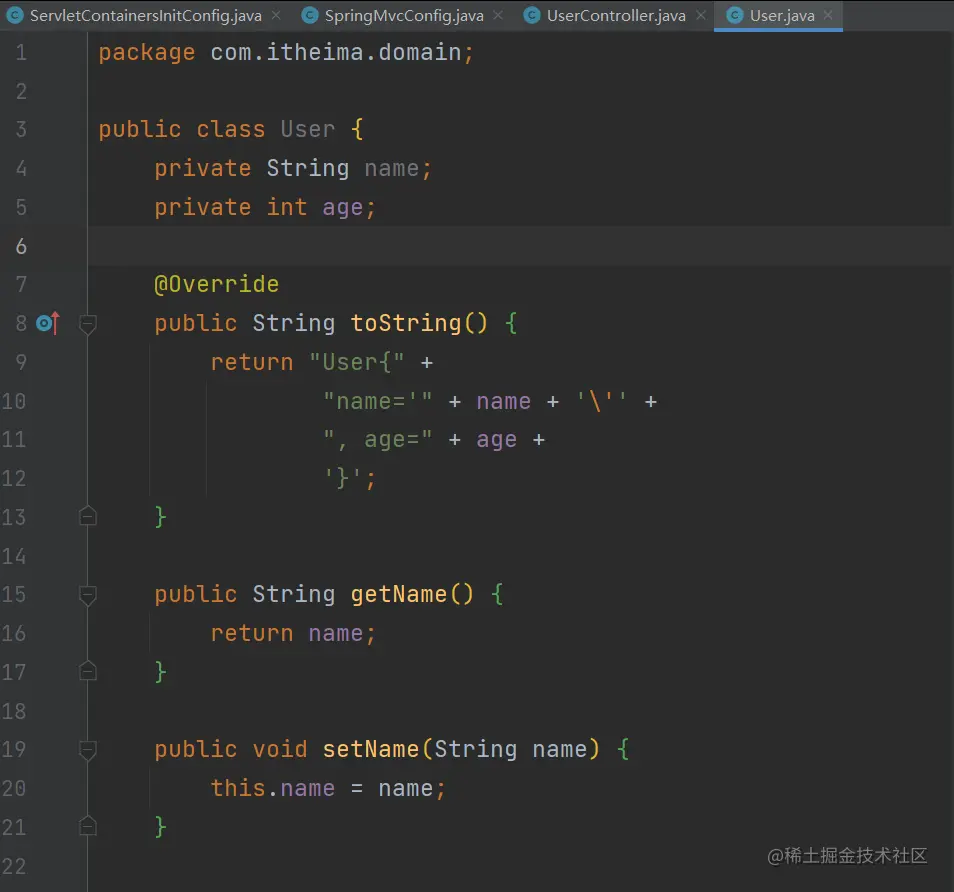The height and width of the screenshot is (892, 954).
Task: Close the UserController.java tab
Action: click(x=701, y=15)
